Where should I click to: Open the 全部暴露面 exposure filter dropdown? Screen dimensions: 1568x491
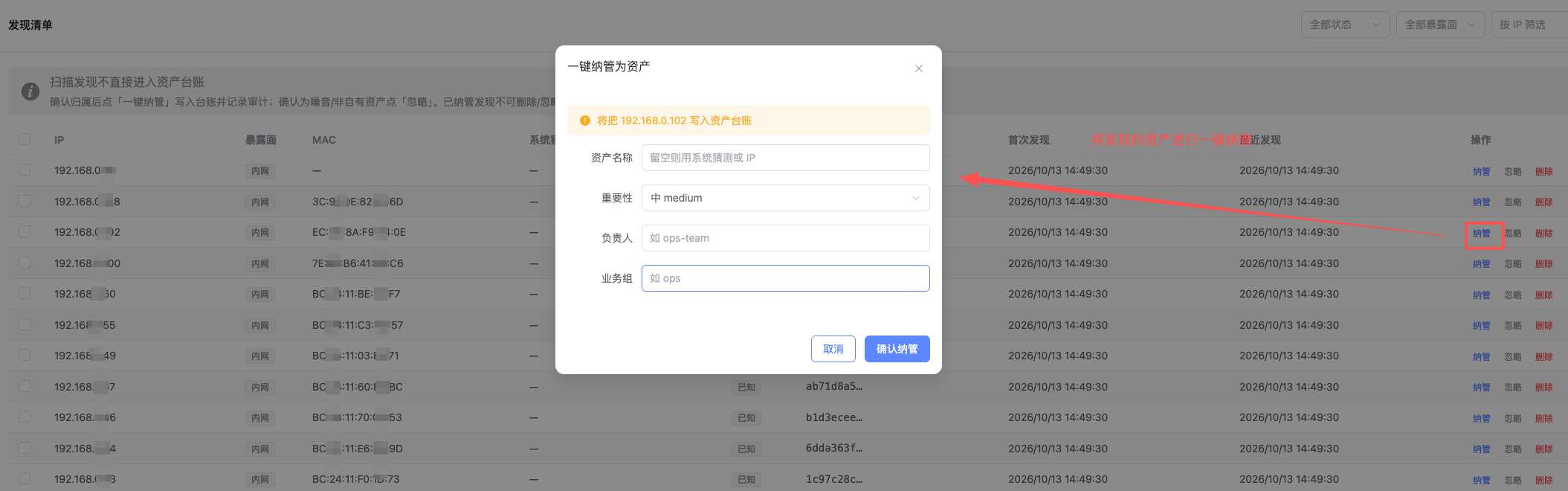tap(1440, 25)
